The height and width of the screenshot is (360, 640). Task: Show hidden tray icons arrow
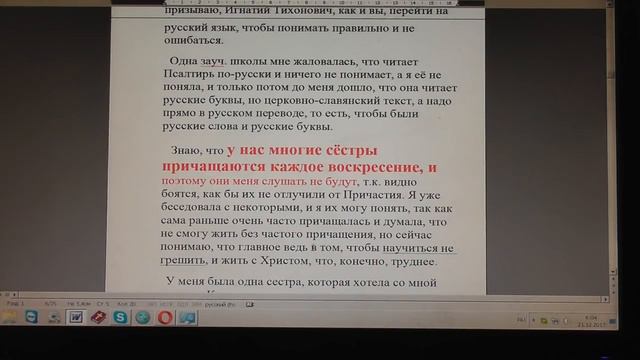point(533,320)
